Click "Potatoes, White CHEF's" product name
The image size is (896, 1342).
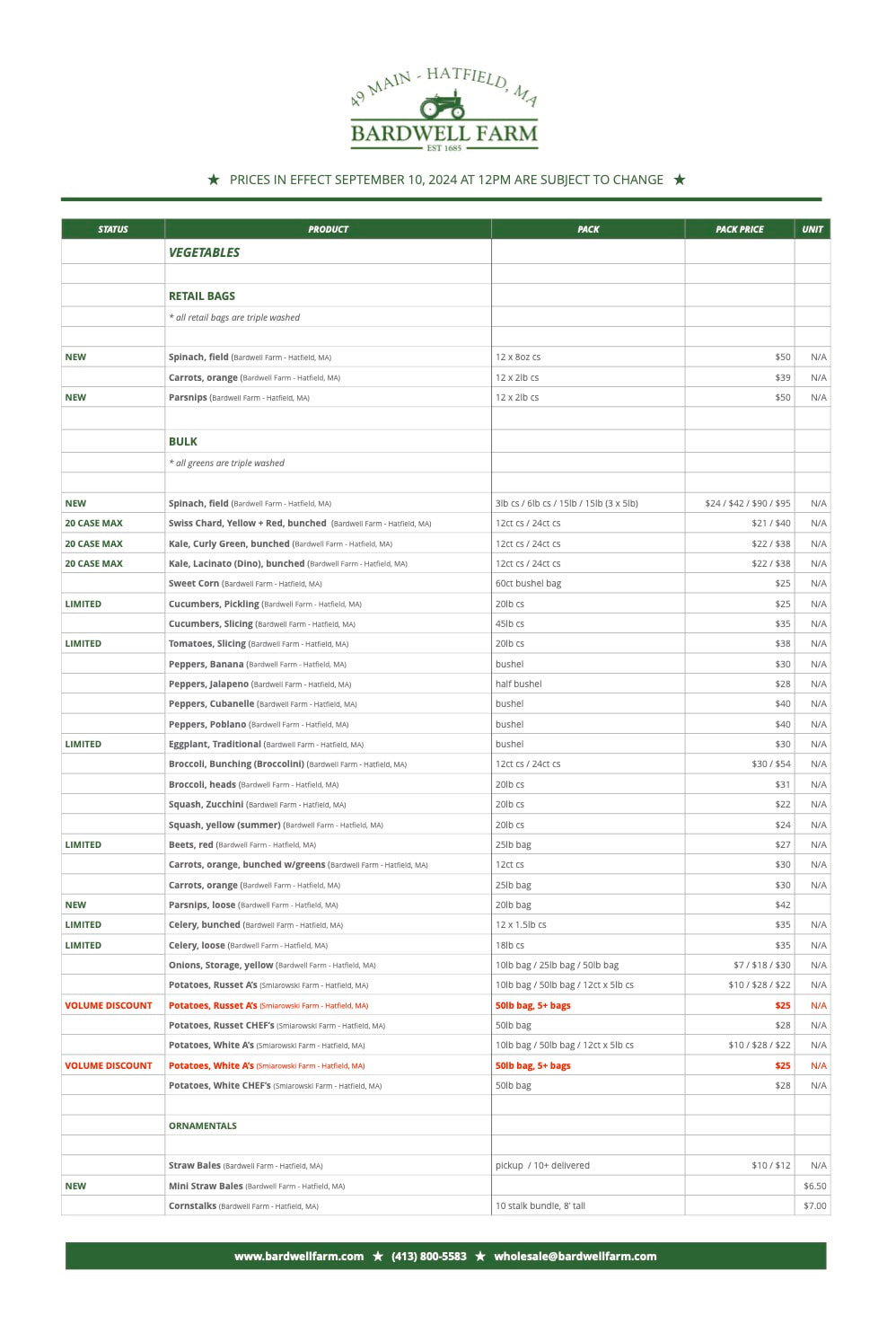pos(220,1085)
